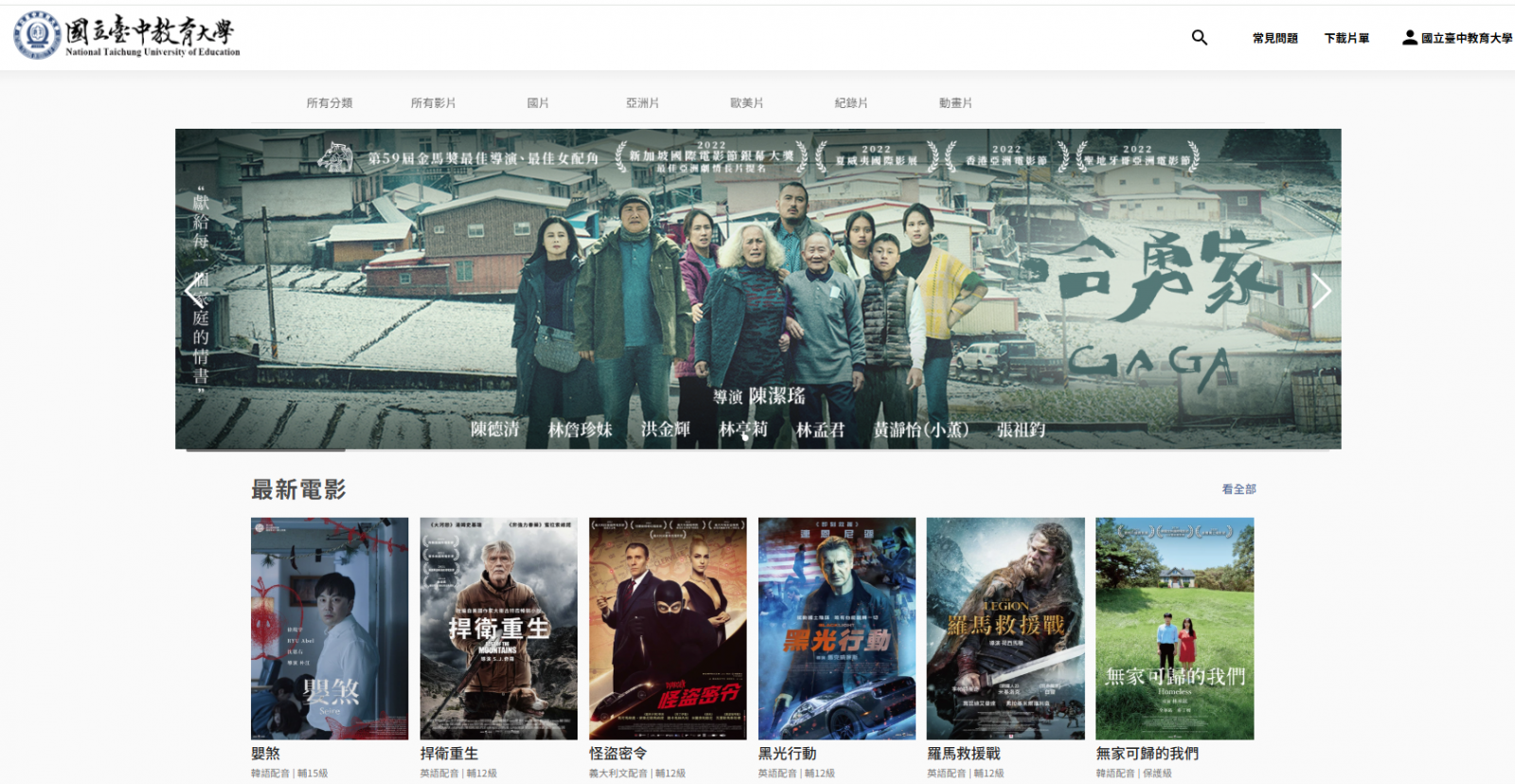Image resolution: width=1515 pixels, height=784 pixels.
Task: Switch to 動畫片 category
Action: click(955, 103)
